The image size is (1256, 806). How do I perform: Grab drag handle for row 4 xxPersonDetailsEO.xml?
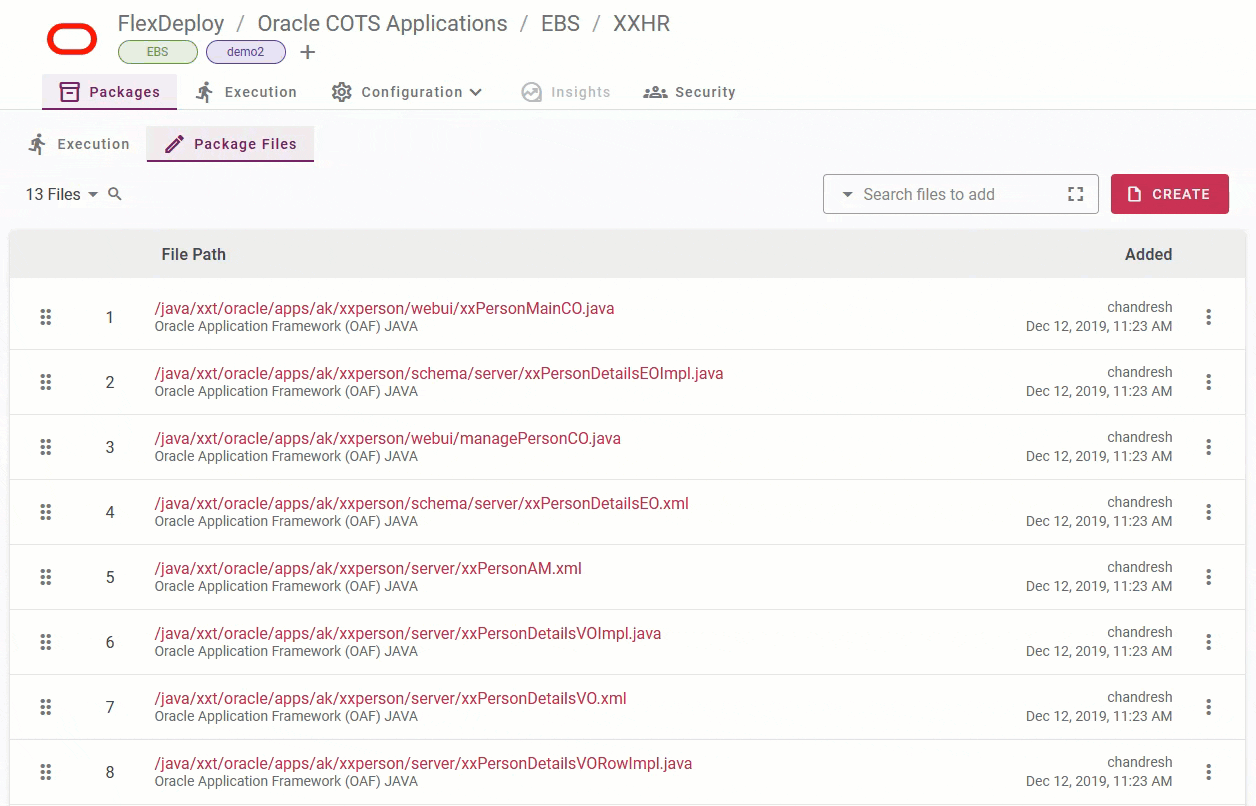45,512
